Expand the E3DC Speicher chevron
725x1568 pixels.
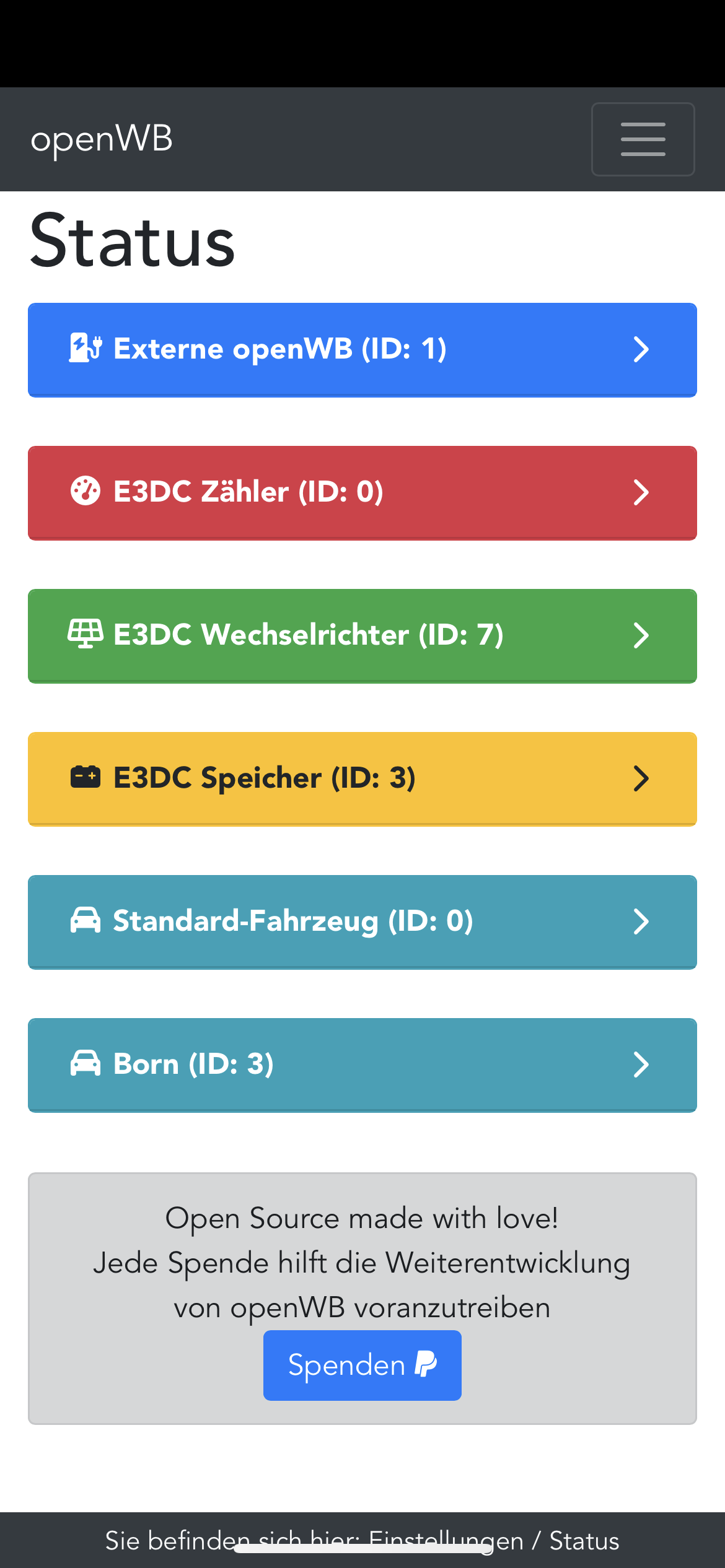(x=641, y=778)
